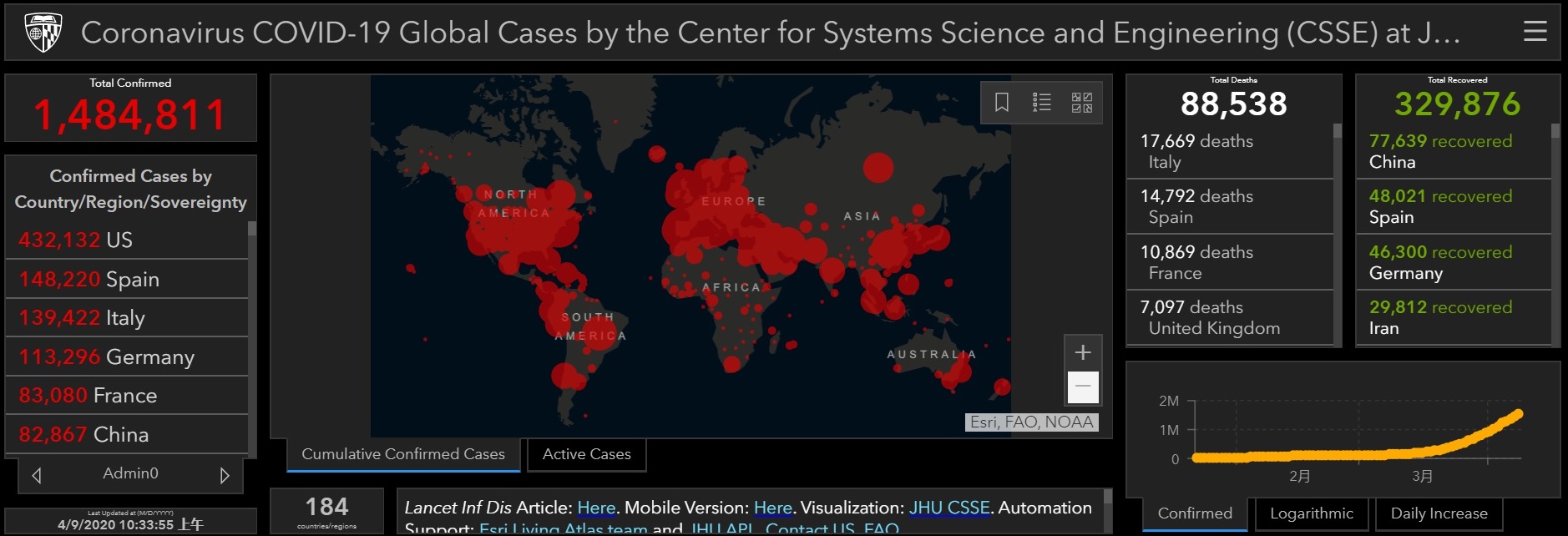Zoom in on the map
1568x536 pixels.
point(1083,352)
